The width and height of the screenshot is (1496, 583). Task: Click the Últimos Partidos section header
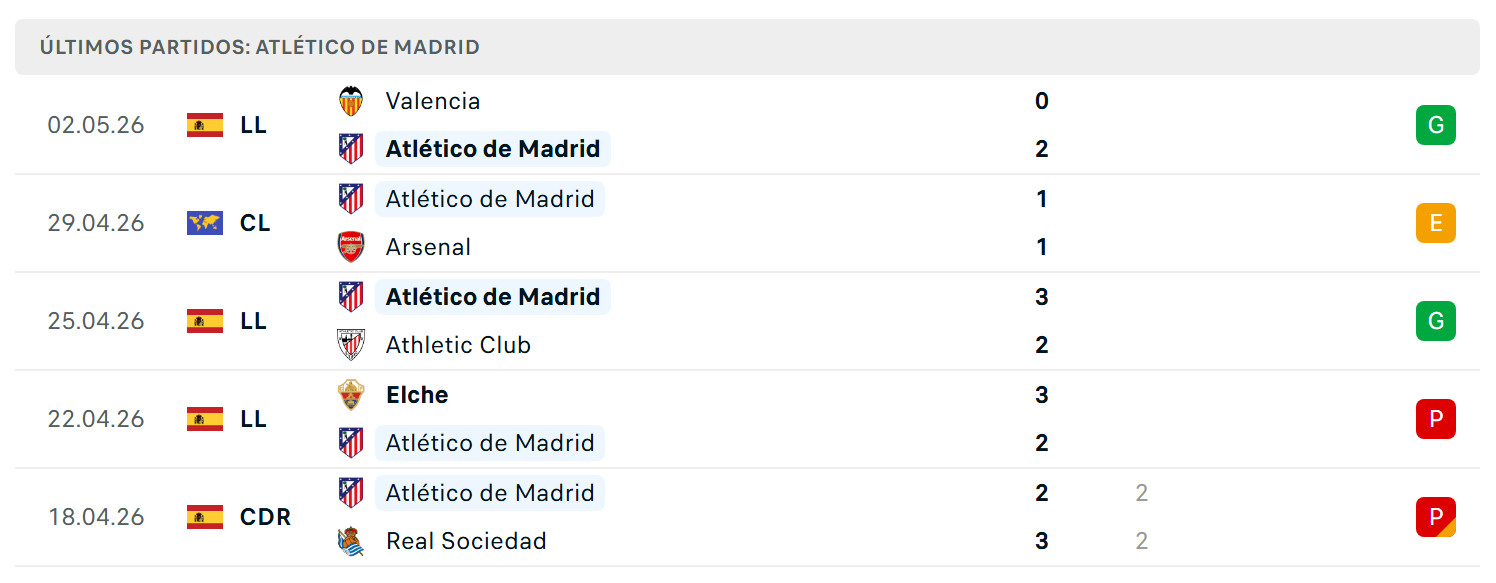coord(747,47)
